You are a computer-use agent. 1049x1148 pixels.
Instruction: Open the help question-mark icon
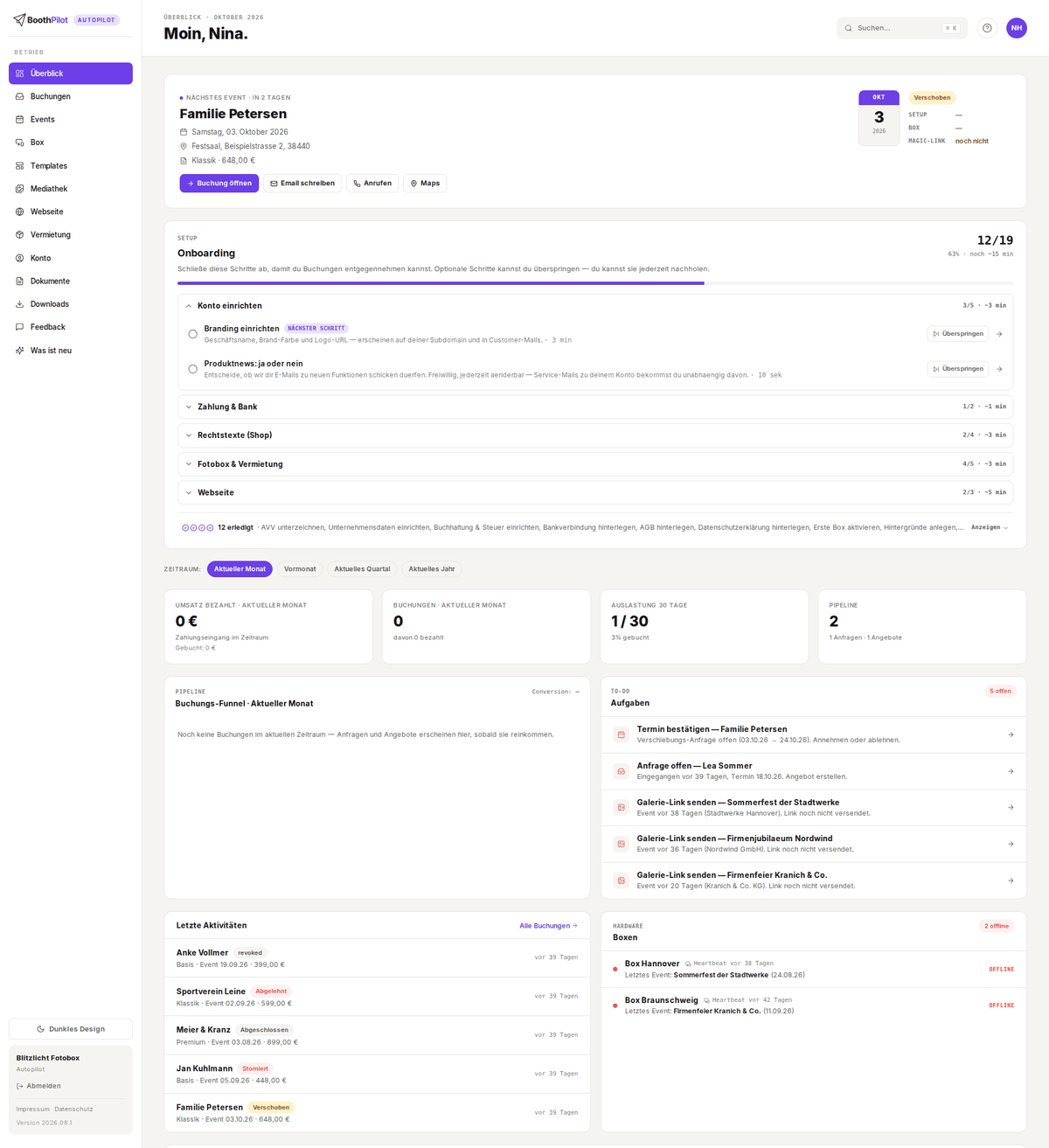pos(987,28)
